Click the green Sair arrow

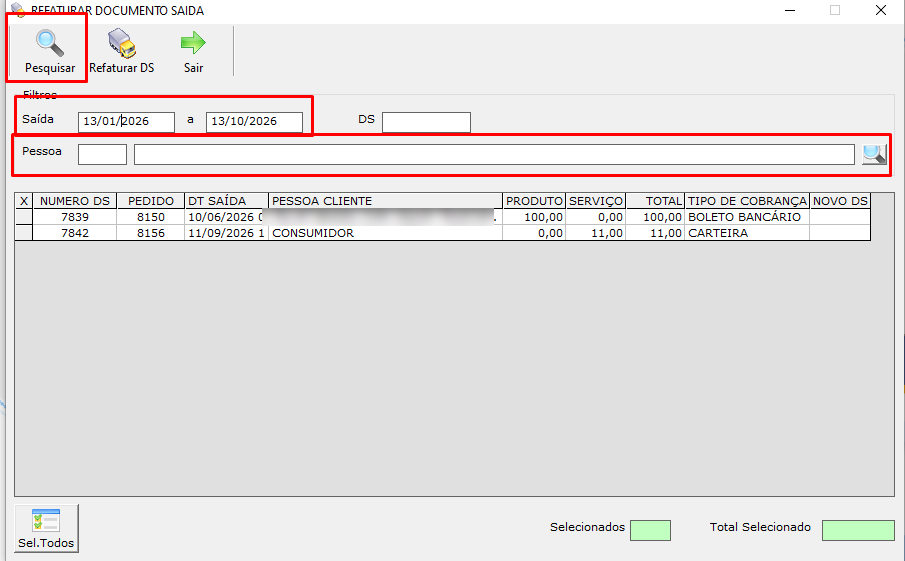193,43
